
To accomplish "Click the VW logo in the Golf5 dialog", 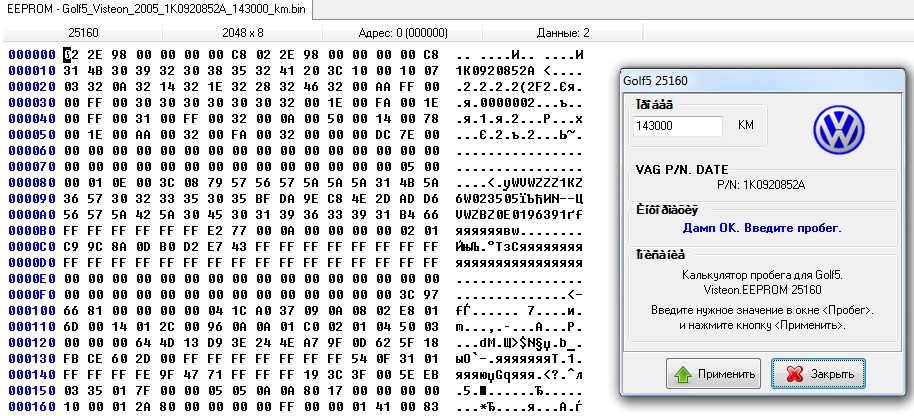I will point(839,131).
